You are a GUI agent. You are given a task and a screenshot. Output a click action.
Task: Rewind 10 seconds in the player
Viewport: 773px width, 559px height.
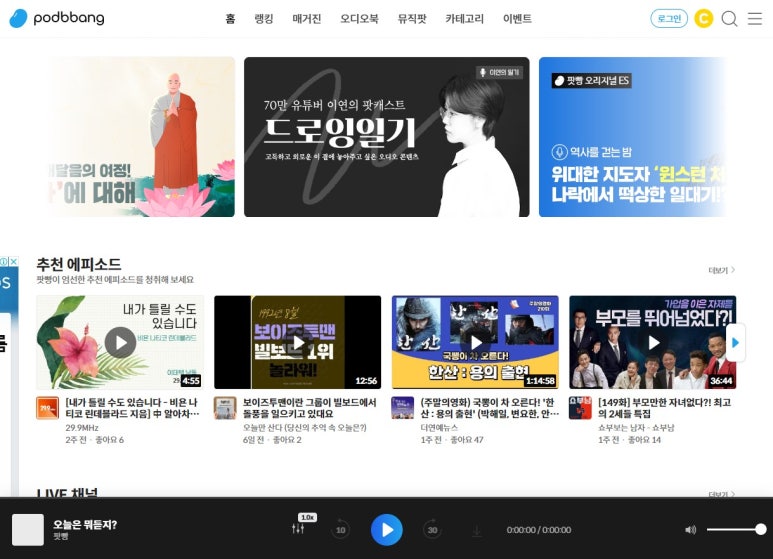tap(340, 529)
